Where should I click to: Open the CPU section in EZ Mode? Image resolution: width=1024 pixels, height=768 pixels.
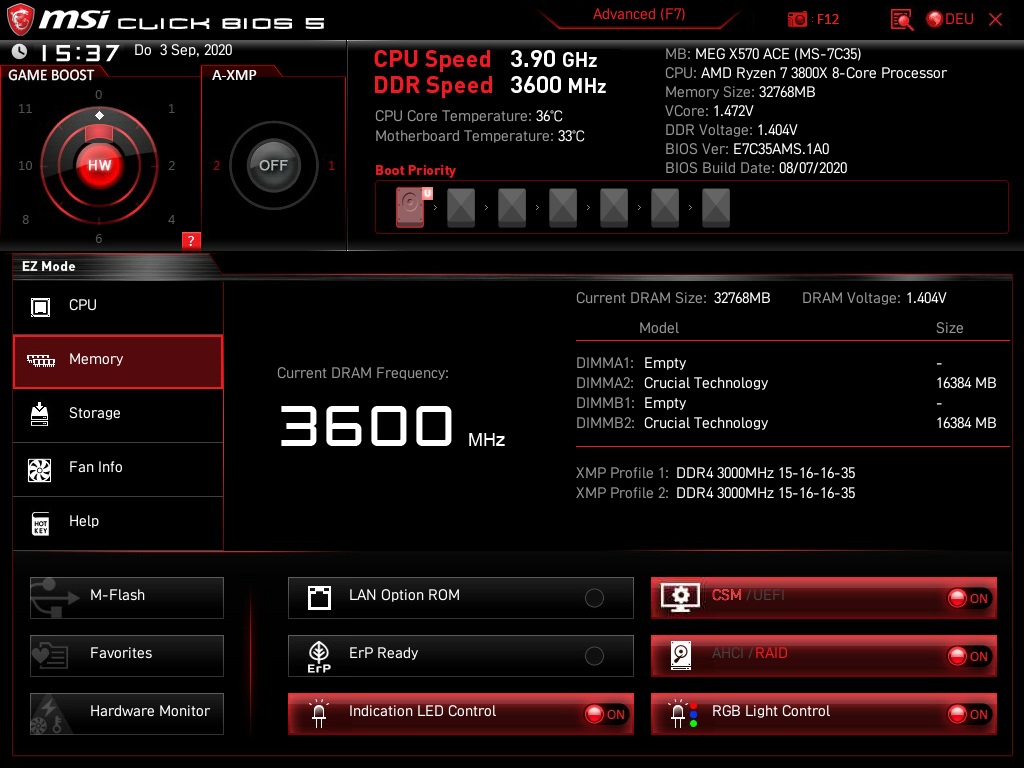tap(118, 306)
